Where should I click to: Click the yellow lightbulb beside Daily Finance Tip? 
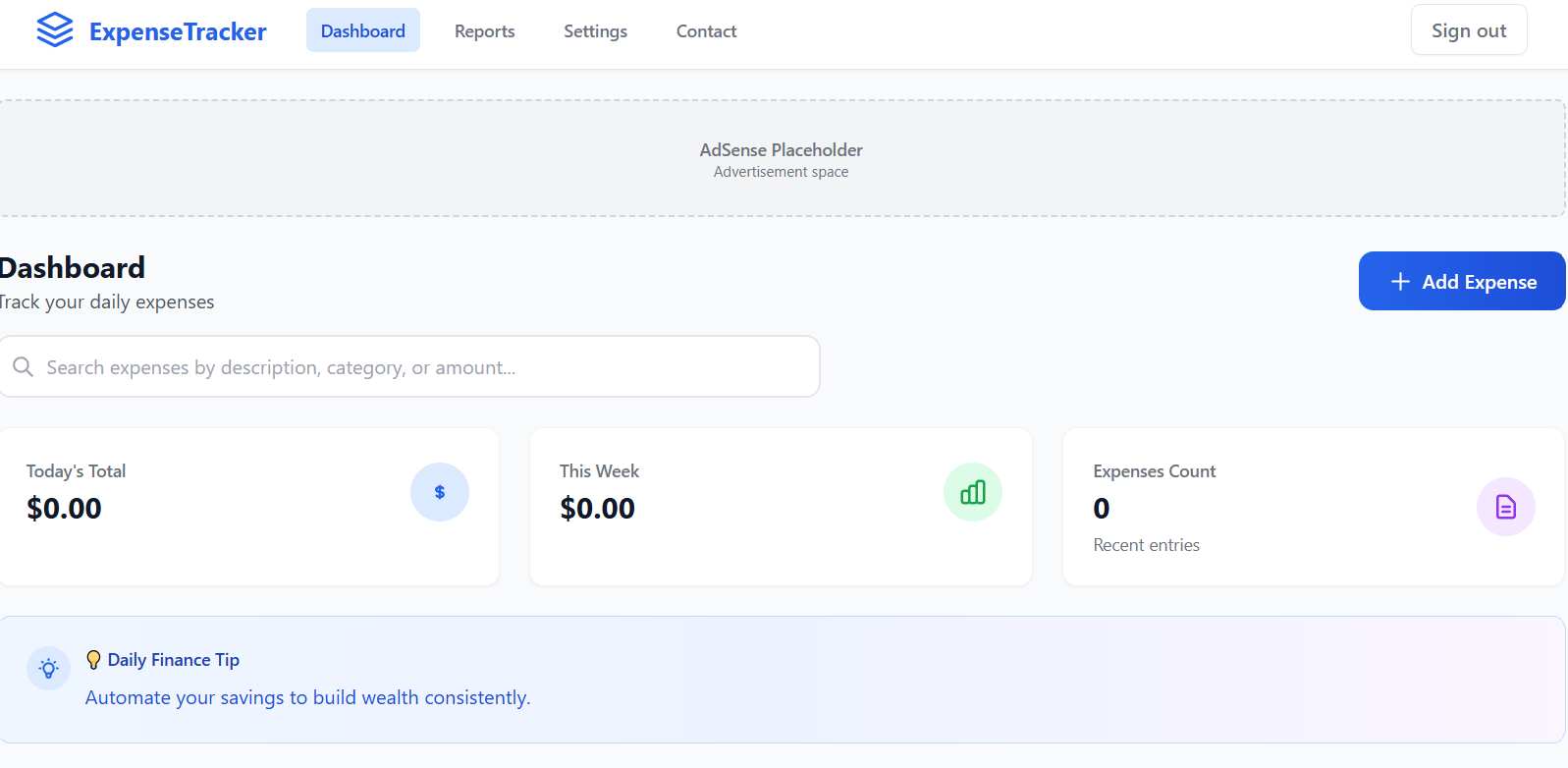(93, 660)
